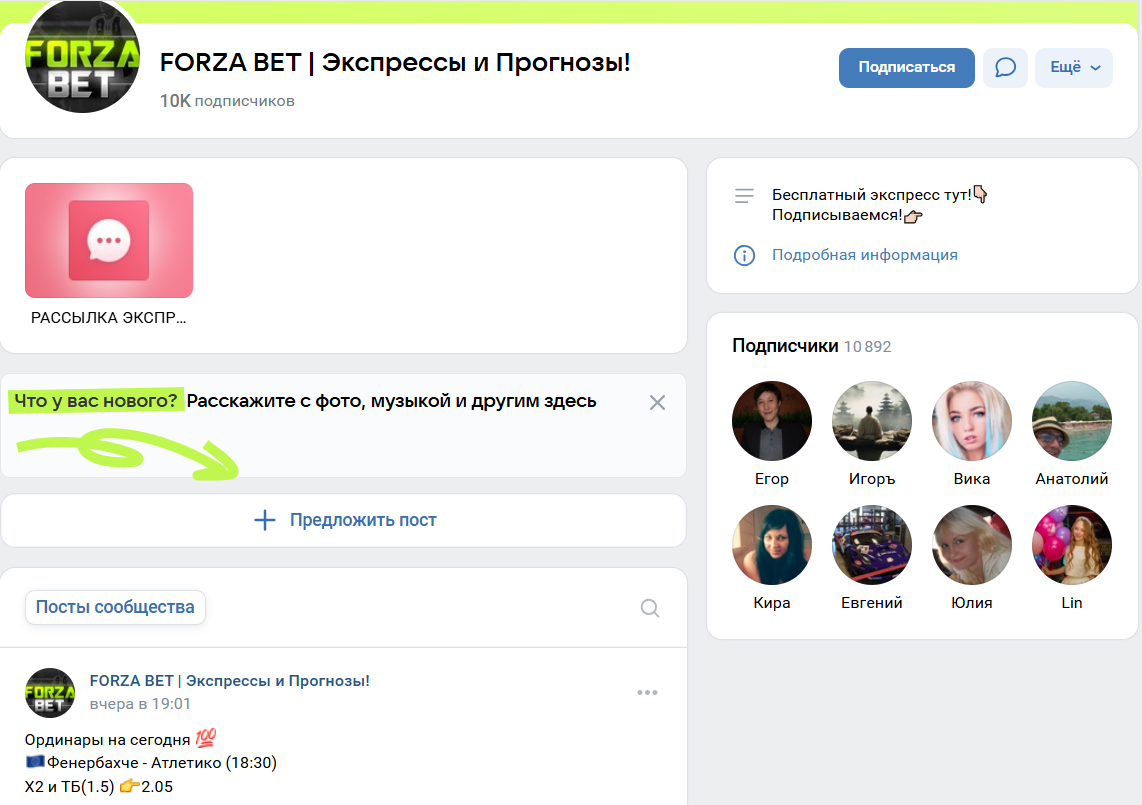Open subscriber Lin's name link
This screenshot has height=805, width=1142.
pyautogui.click(x=1071, y=603)
